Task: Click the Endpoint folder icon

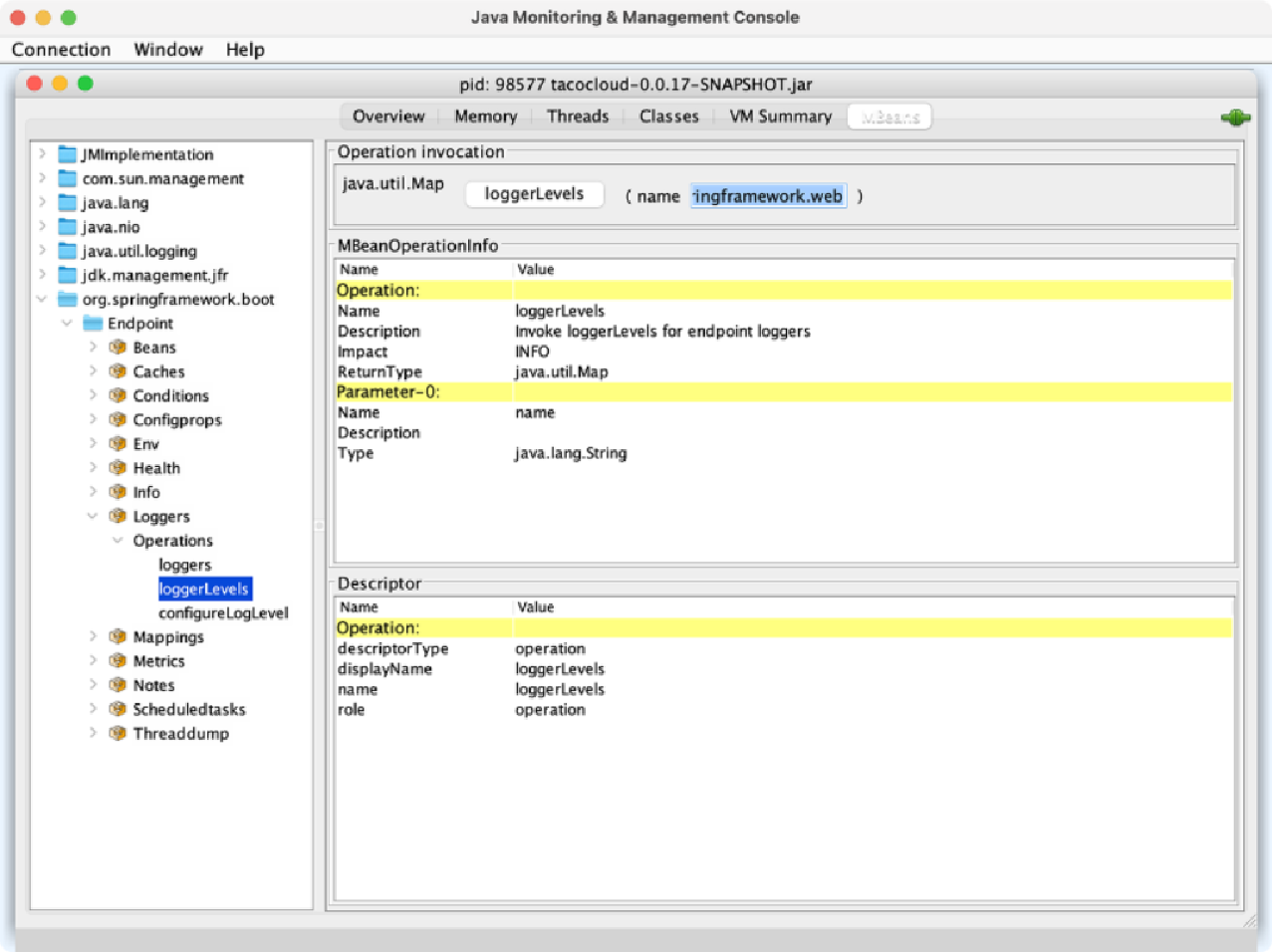Action: (93, 323)
